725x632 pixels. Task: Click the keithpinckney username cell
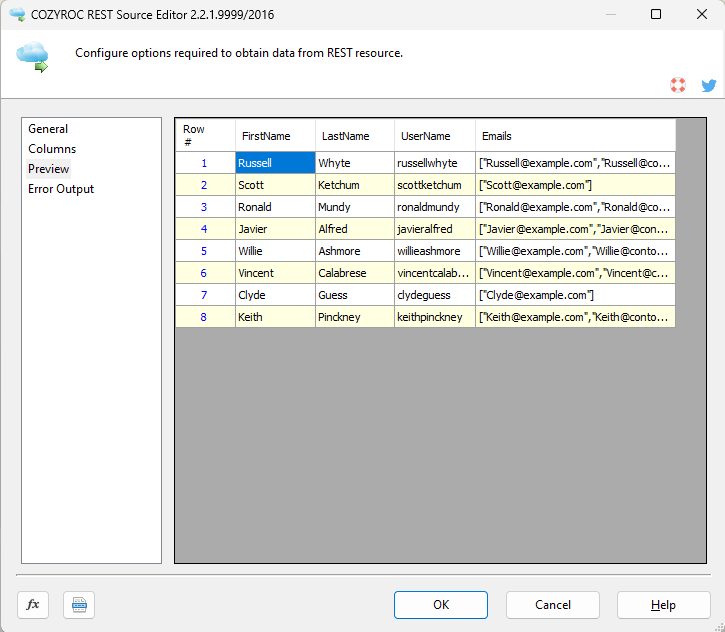tap(435, 317)
